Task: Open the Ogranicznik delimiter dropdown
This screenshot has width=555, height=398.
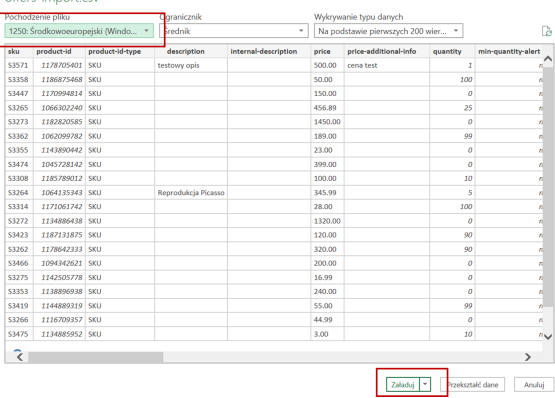Action: tap(234, 31)
